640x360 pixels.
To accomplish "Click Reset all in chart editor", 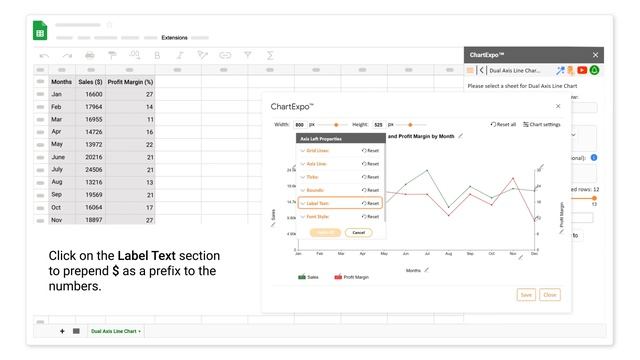I will pos(503,124).
